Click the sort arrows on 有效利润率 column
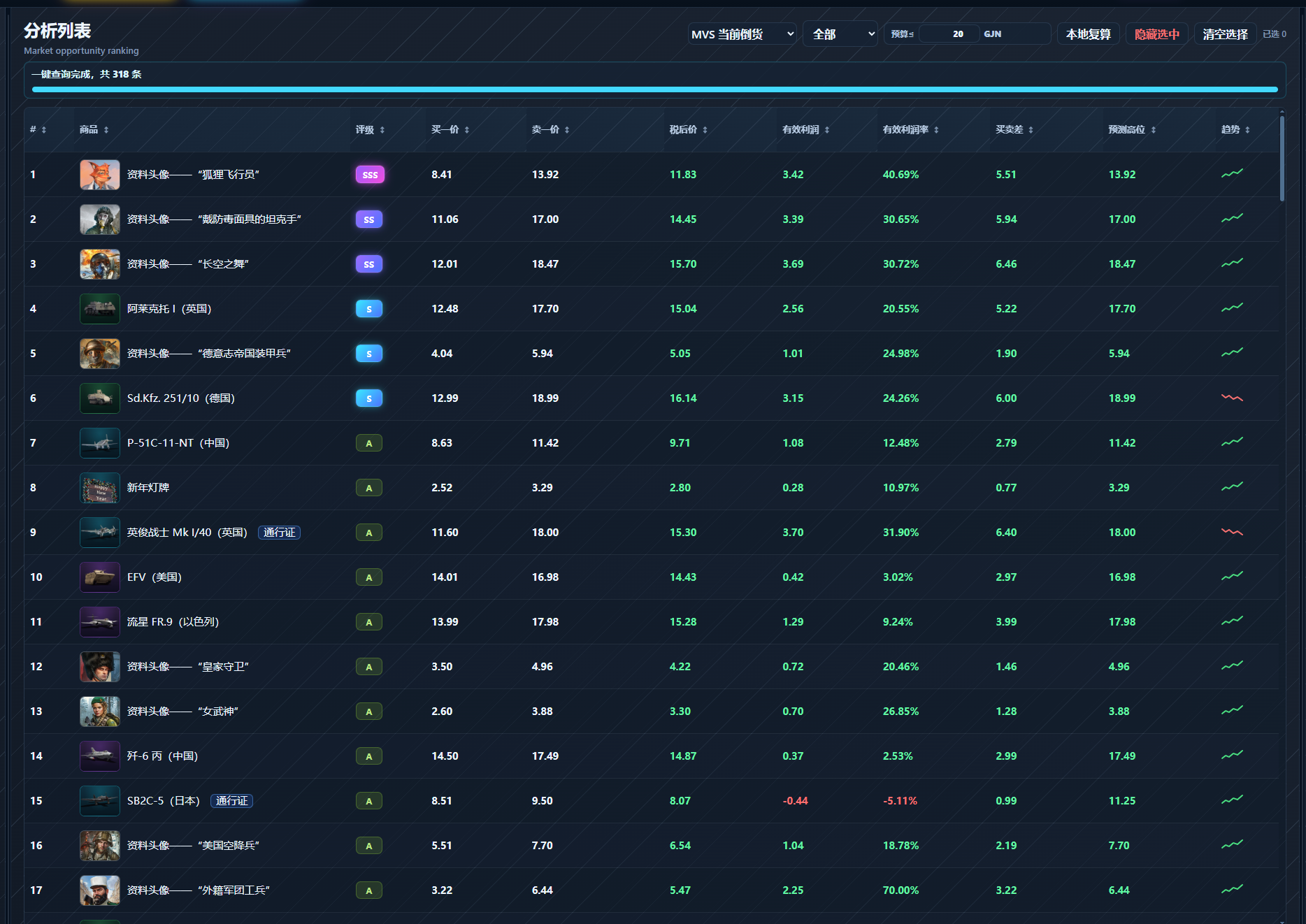Screen dimensions: 1306x924 coord(936,130)
